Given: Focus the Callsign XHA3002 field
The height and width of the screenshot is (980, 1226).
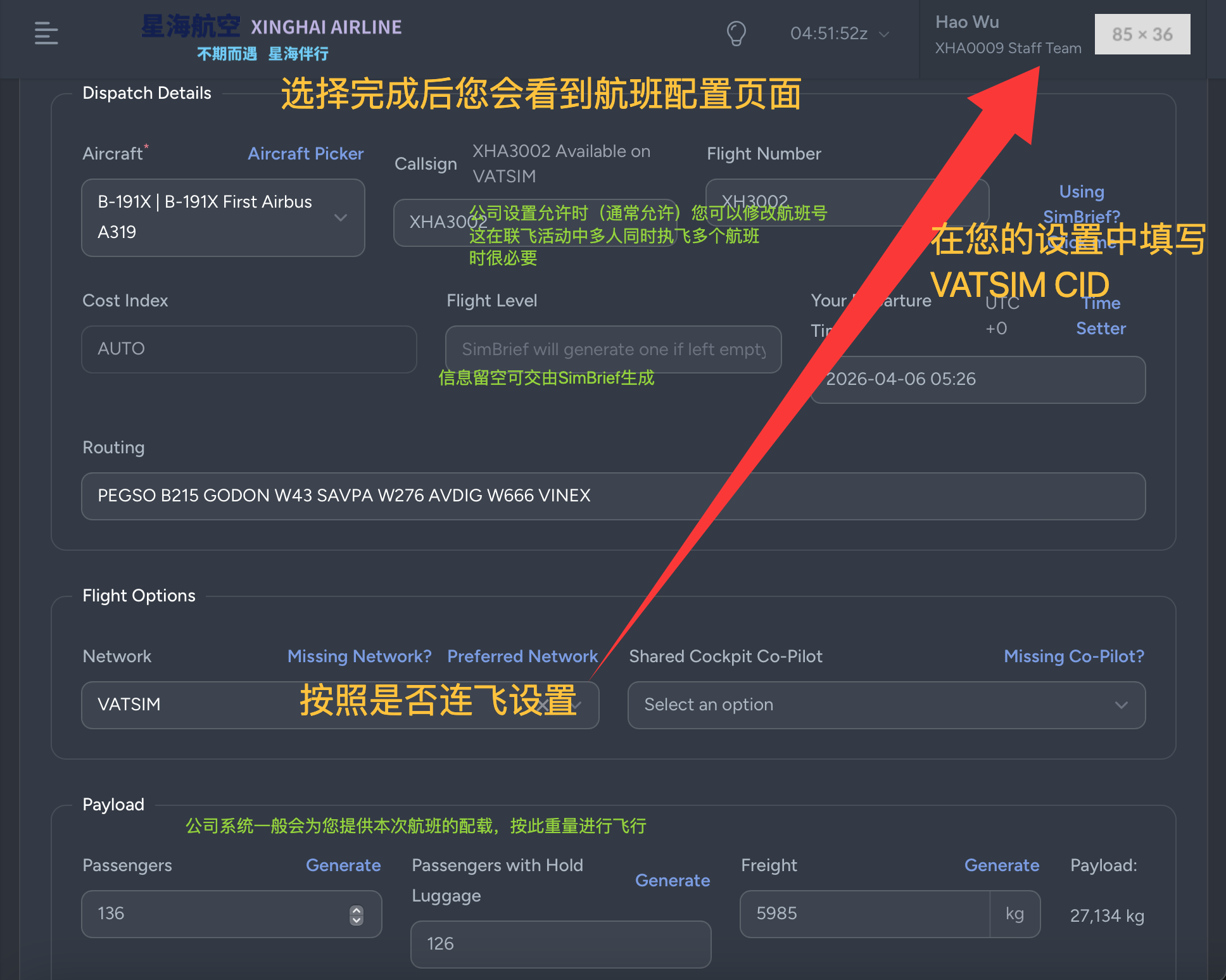Looking at the screenshot, I should [x=535, y=222].
